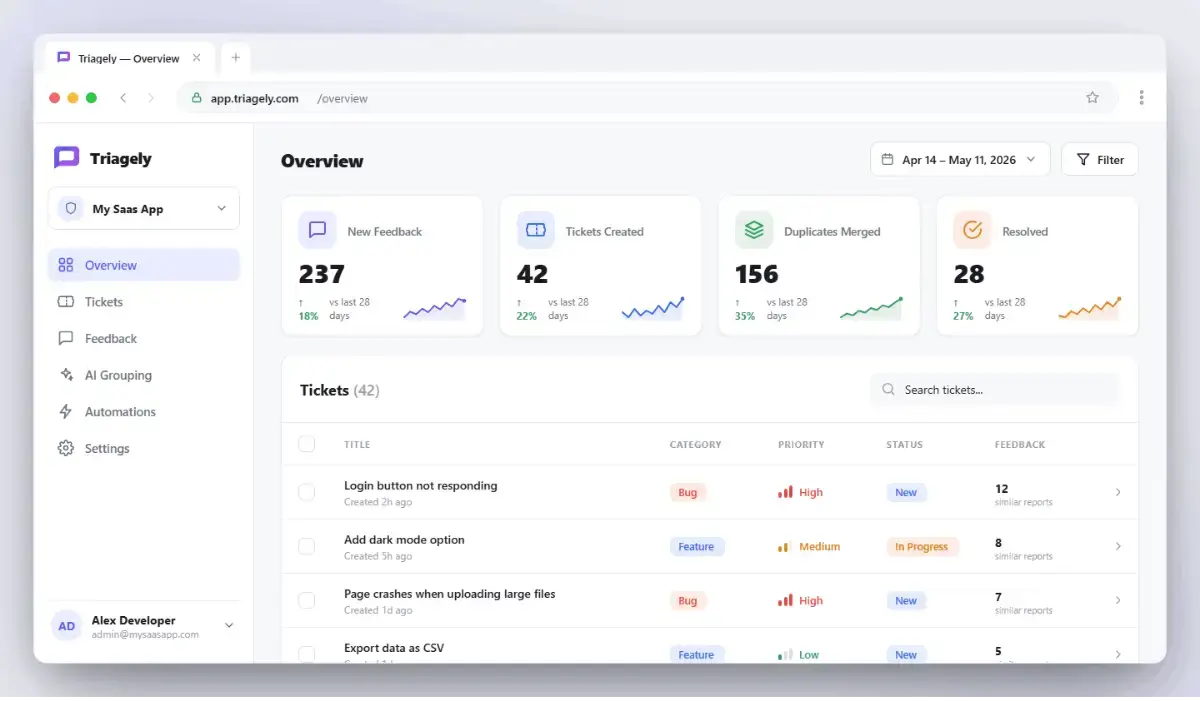Click the Resolved card checkmark icon
The height and width of the screenshot is (701, 1200).
[x=972, y=230]
